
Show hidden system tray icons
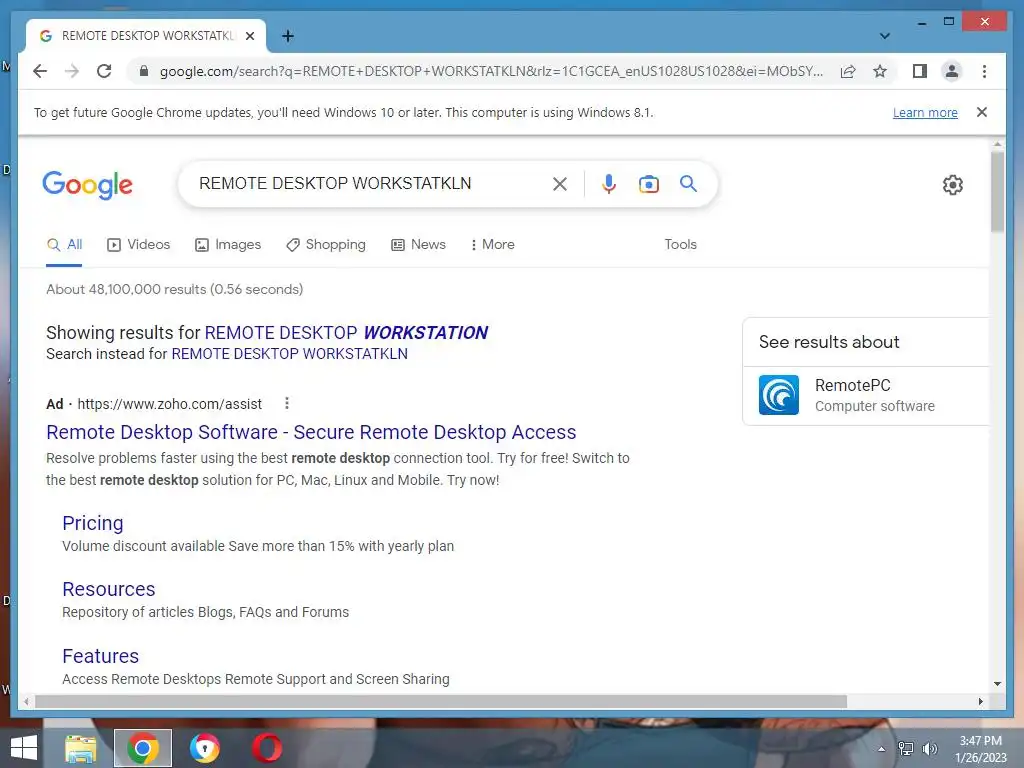click(x=882, y=749)
